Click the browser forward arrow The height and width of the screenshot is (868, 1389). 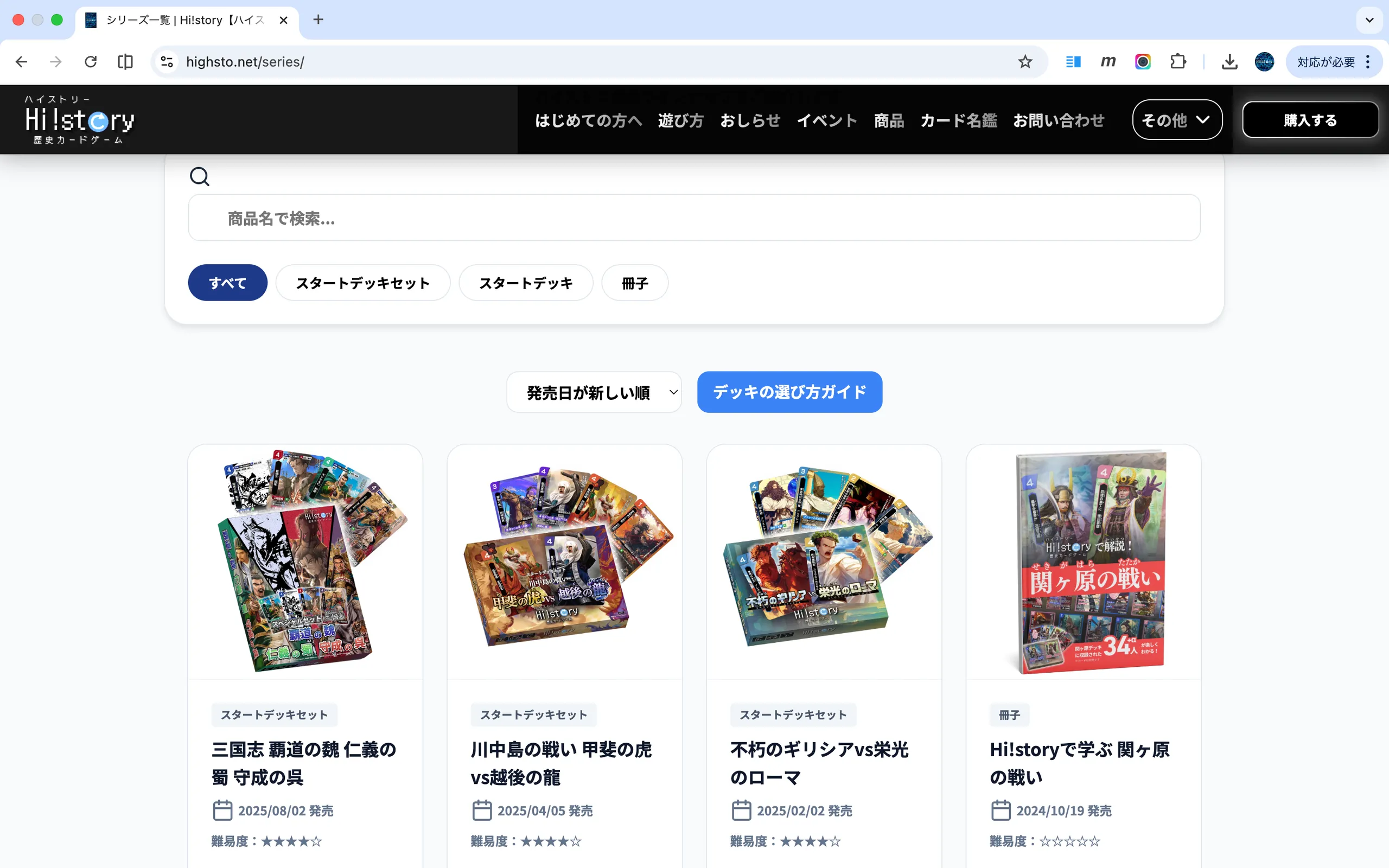[56, 61]
